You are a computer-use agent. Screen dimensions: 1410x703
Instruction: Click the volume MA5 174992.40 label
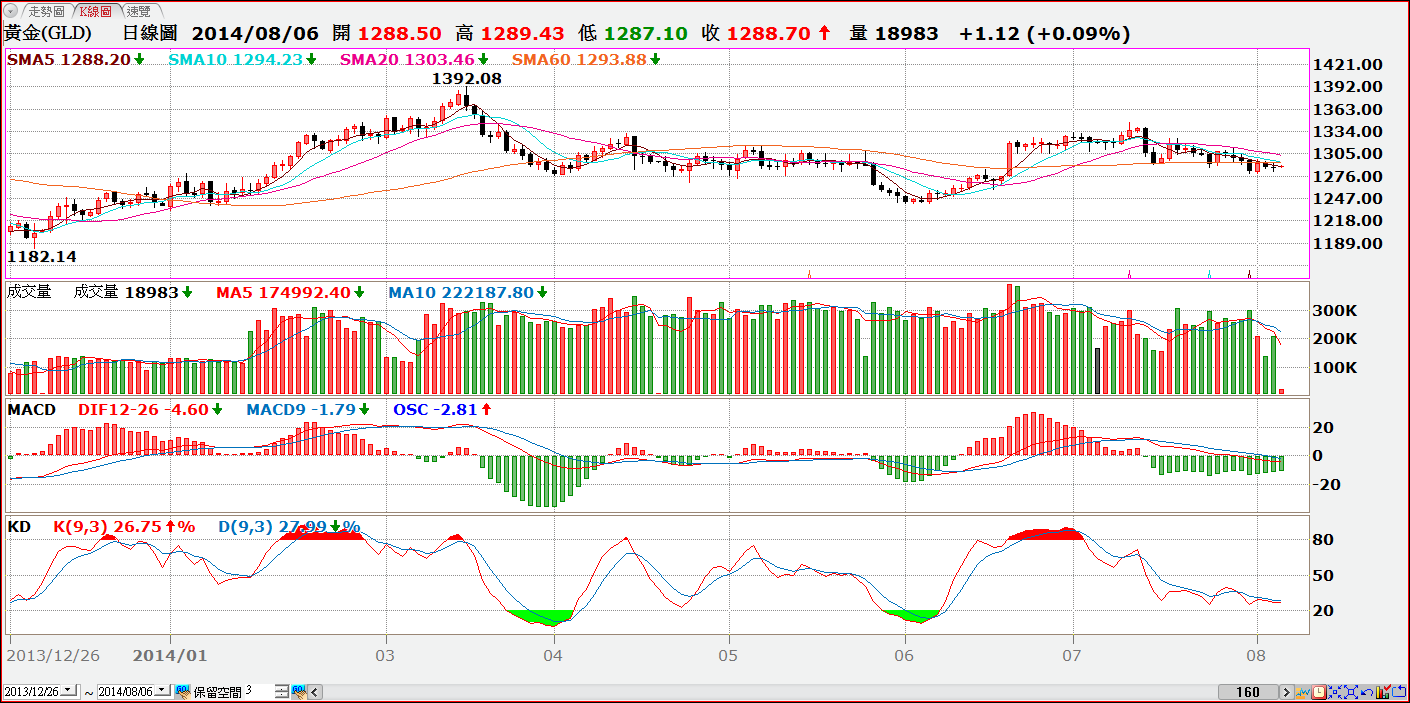[x=284, y=292]
